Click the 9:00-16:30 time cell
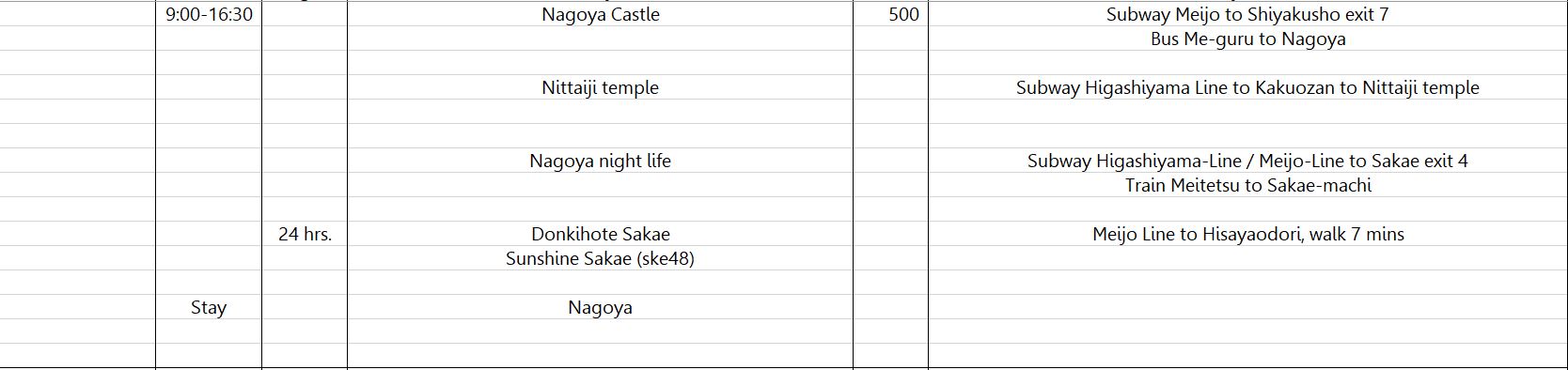1568x370 pixels. pyautogui.click(x=209, y=14)
